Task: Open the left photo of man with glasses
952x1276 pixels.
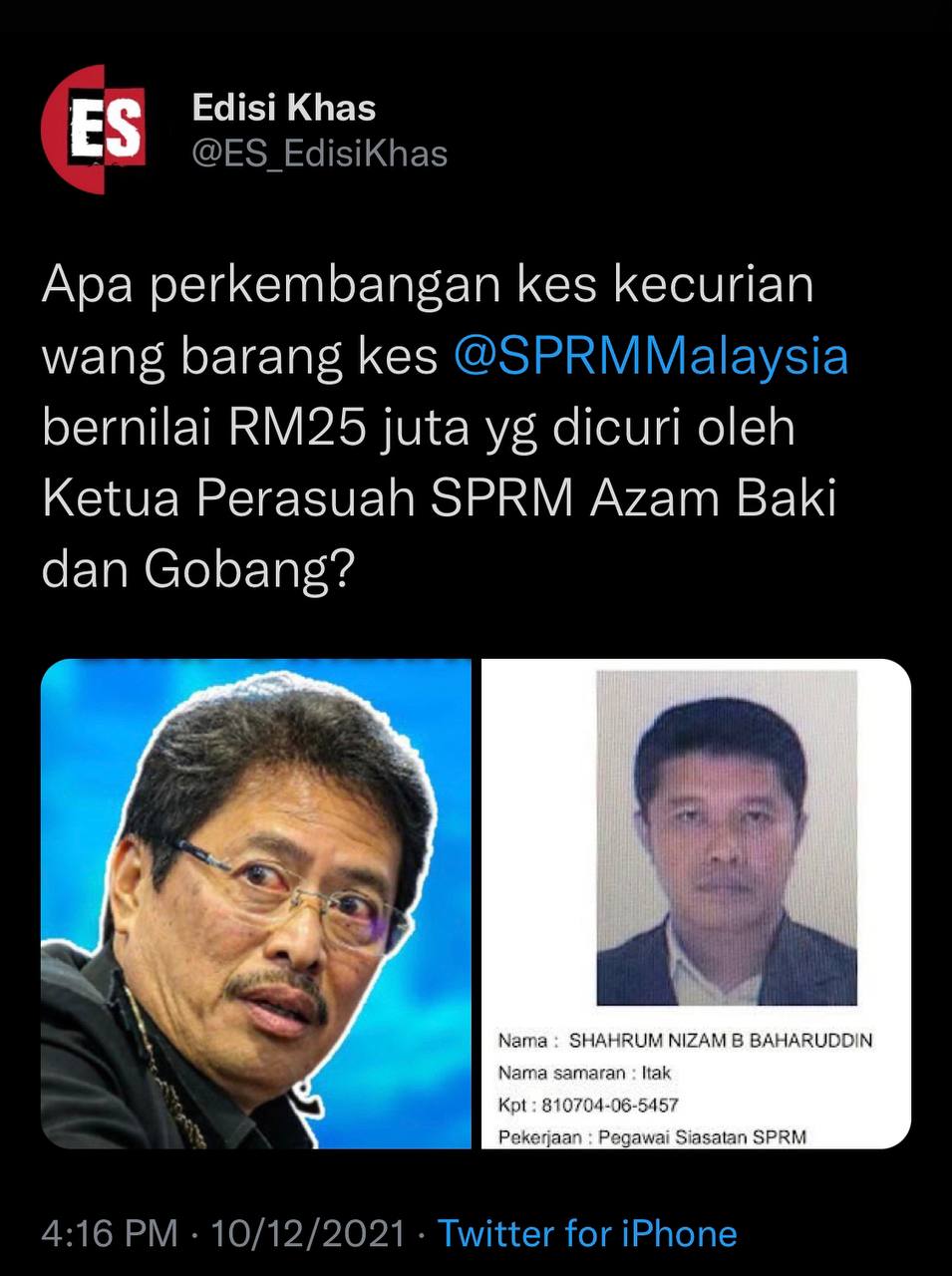Action: tap(256, 903)
